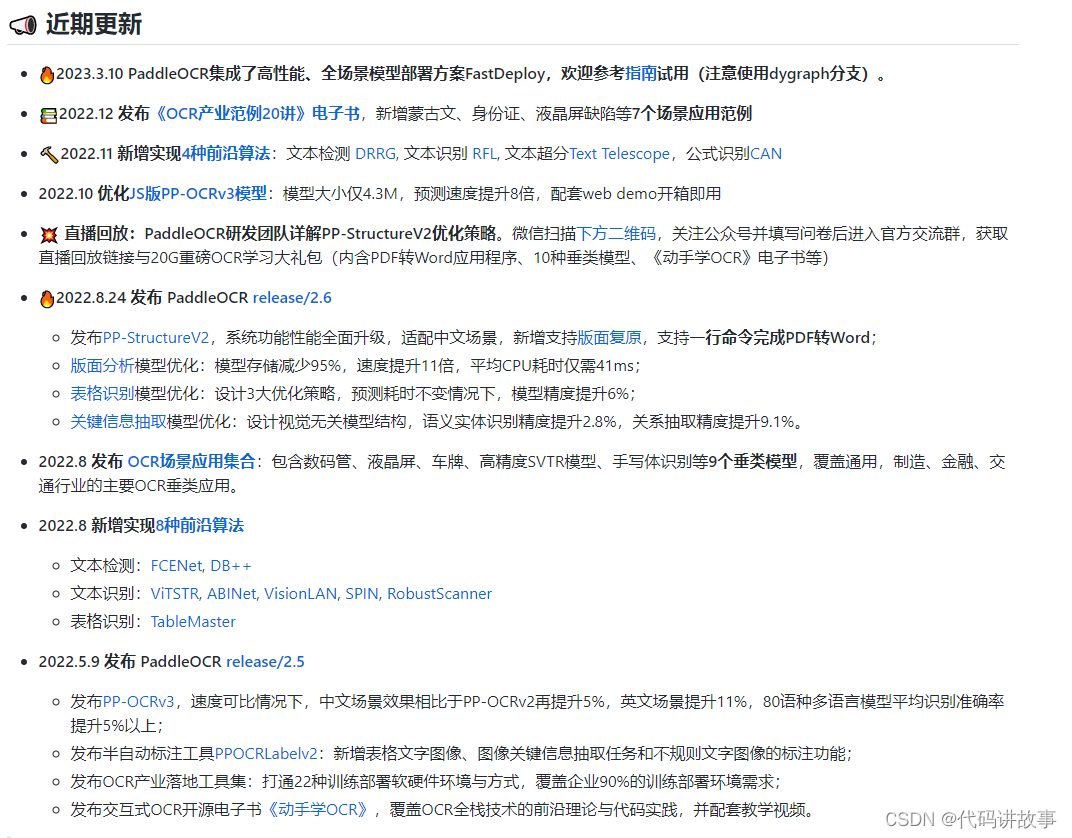1072x838 pixels.
Task: Open the PP-OCRv3 link under release/2.5
Action: click(138, 702)
